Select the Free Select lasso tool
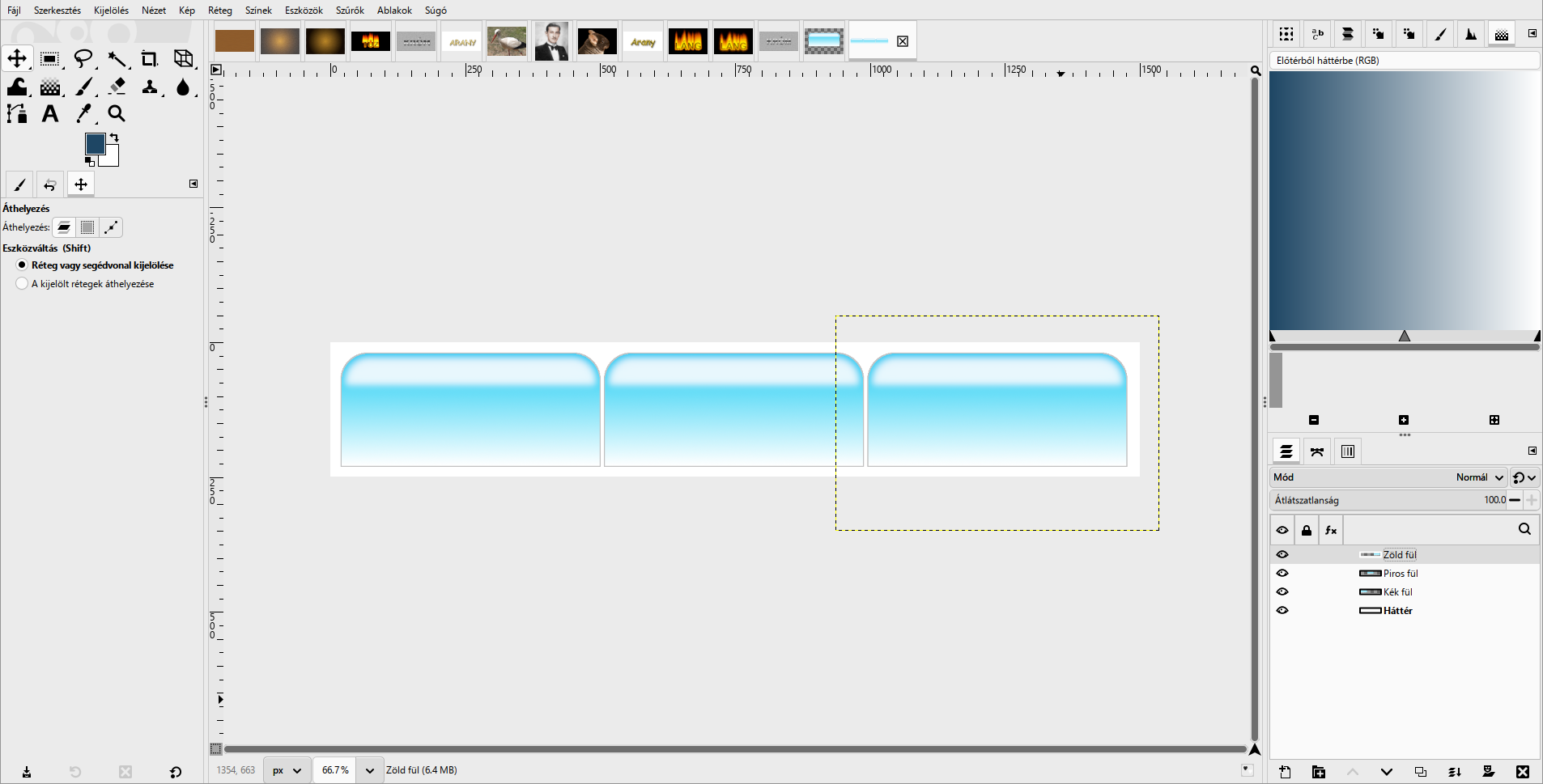Image resolution: width=1543 pixels, height=784 pixels. pyautogui.click(x=83, y=58)
